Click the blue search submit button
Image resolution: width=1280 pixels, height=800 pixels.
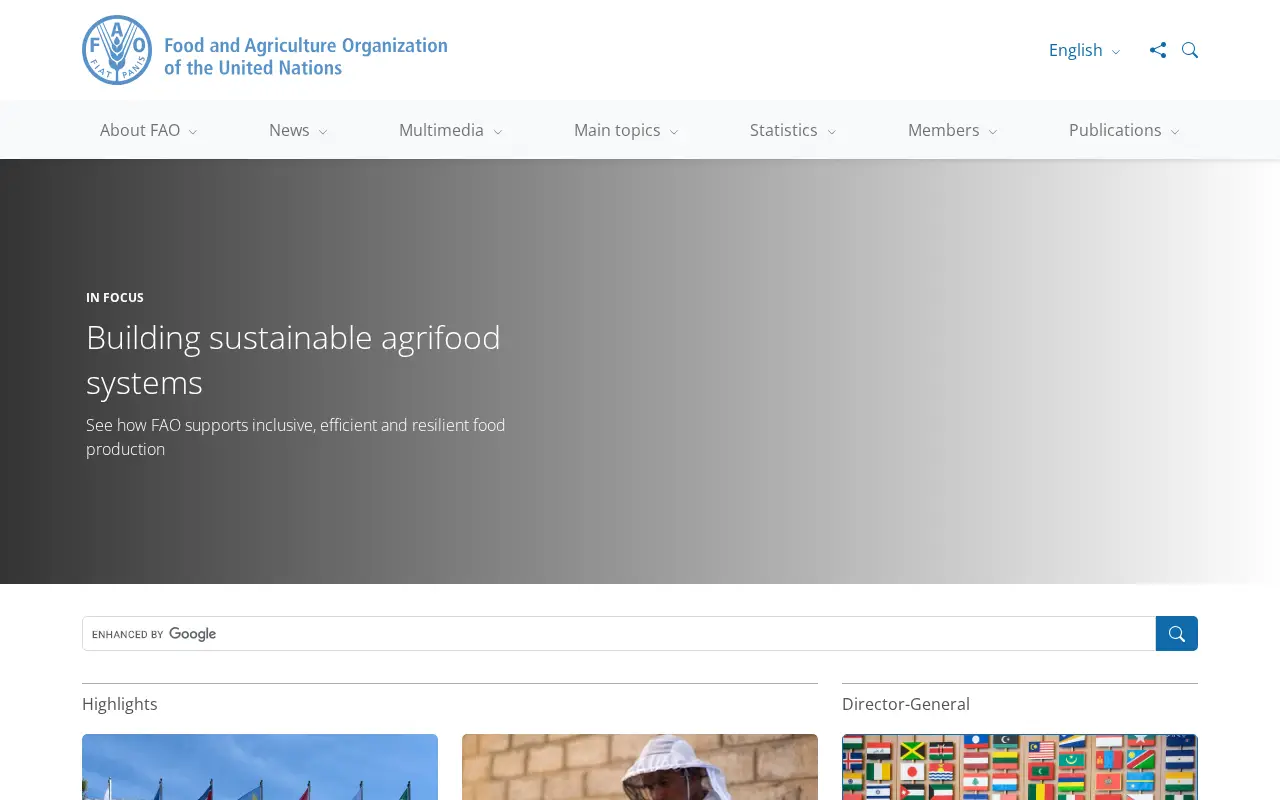pyautogui.click(x=1177, y=634)
